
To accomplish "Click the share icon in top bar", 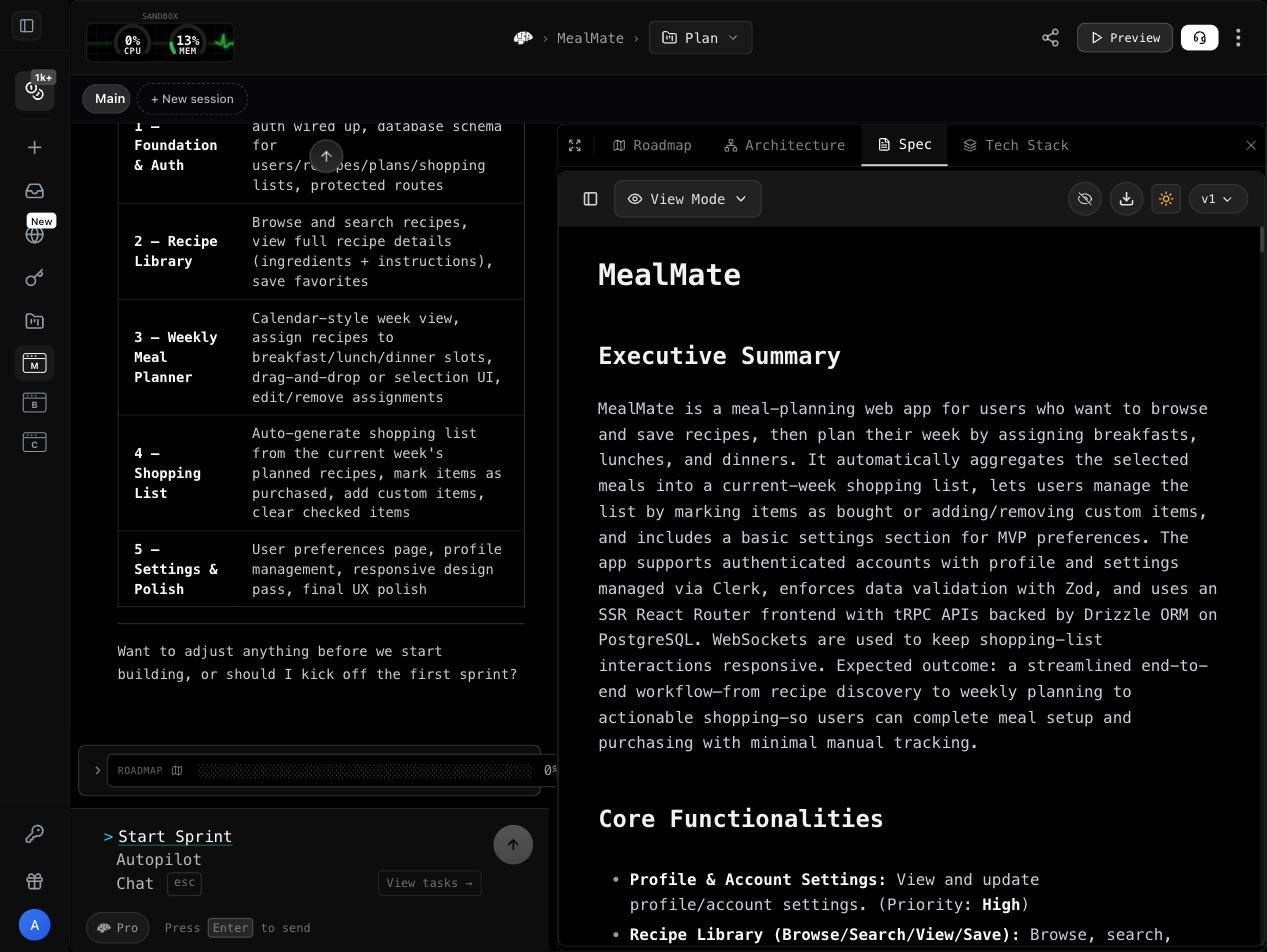I will coord(1050,38).
